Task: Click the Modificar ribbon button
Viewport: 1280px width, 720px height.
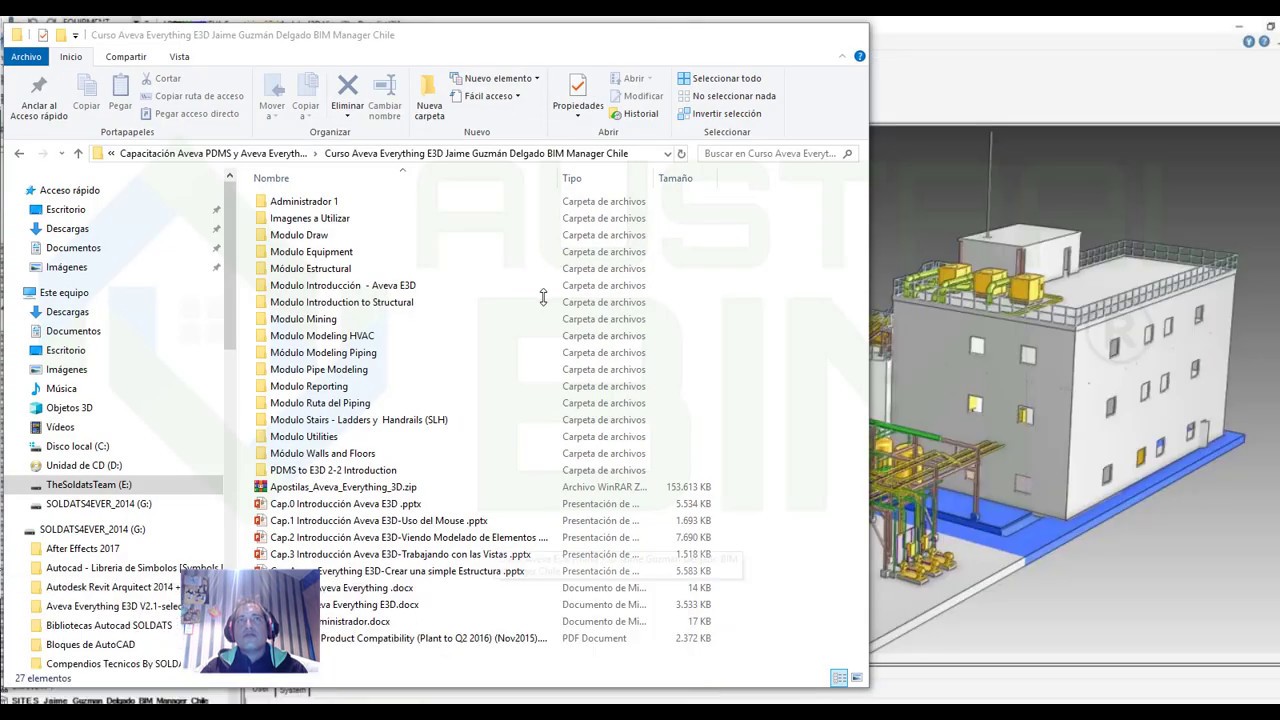Action: pyautogui.click(x=636, y=96)
